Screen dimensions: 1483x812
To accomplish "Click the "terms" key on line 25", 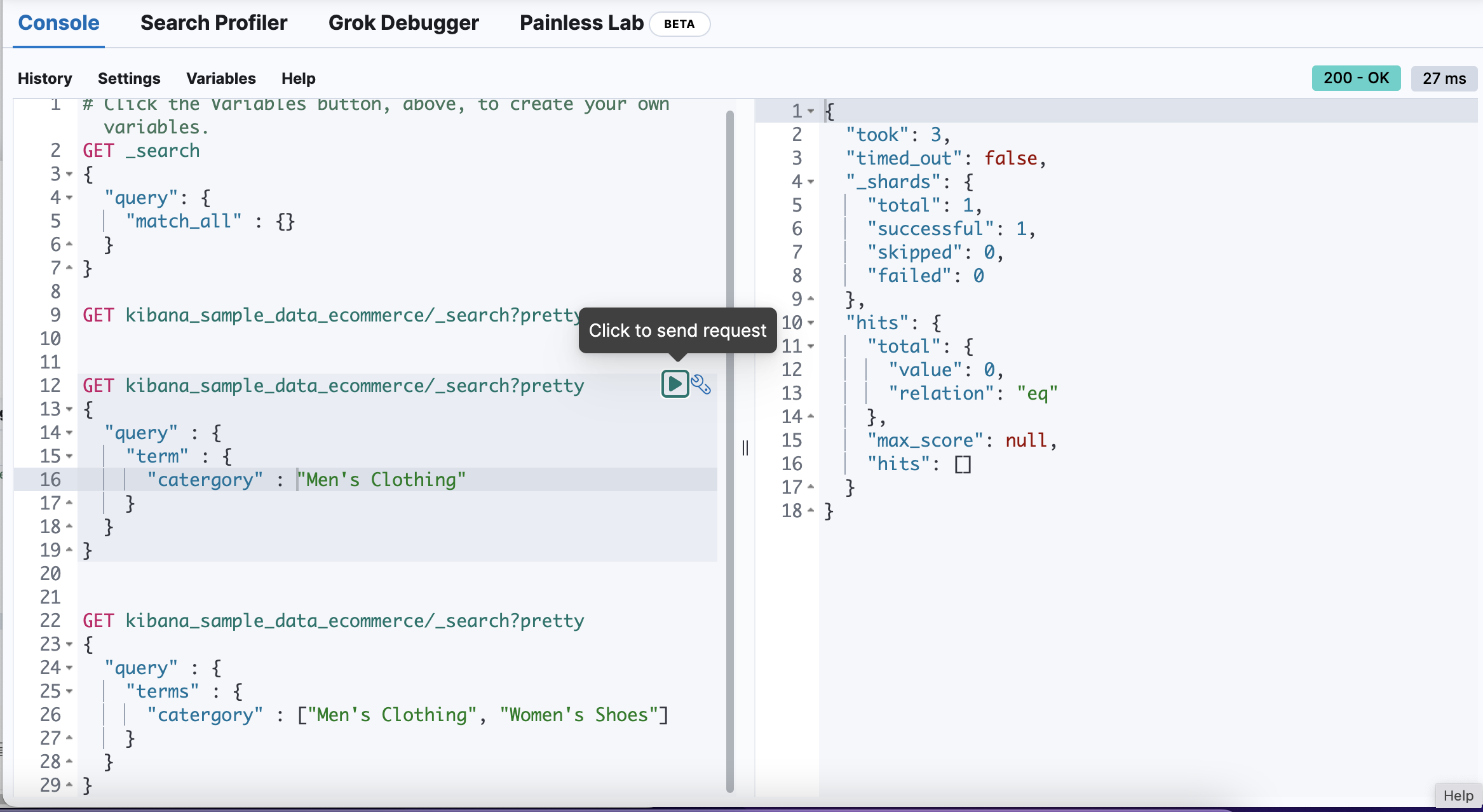I will coord(162,691).
